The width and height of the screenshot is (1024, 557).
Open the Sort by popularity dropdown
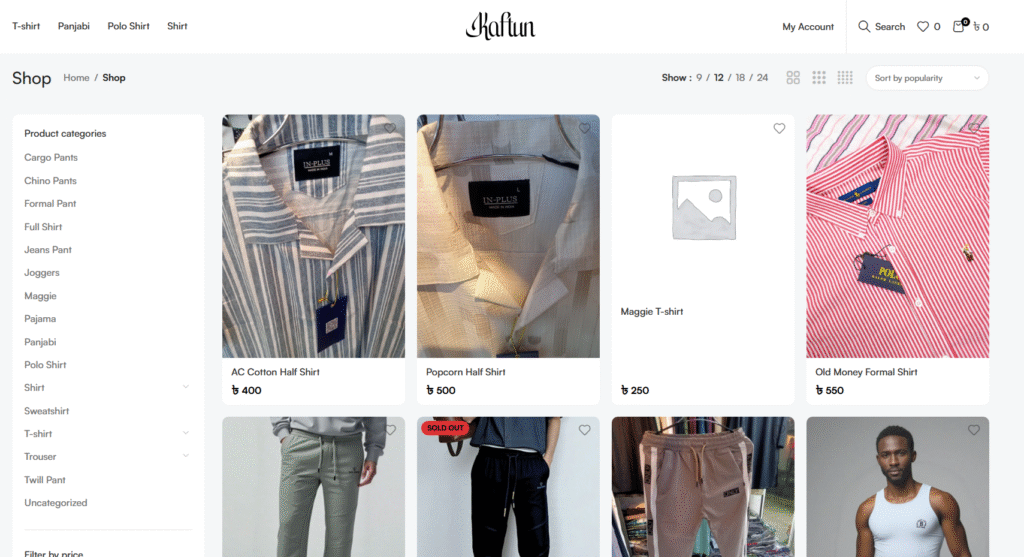pos(927,78)
